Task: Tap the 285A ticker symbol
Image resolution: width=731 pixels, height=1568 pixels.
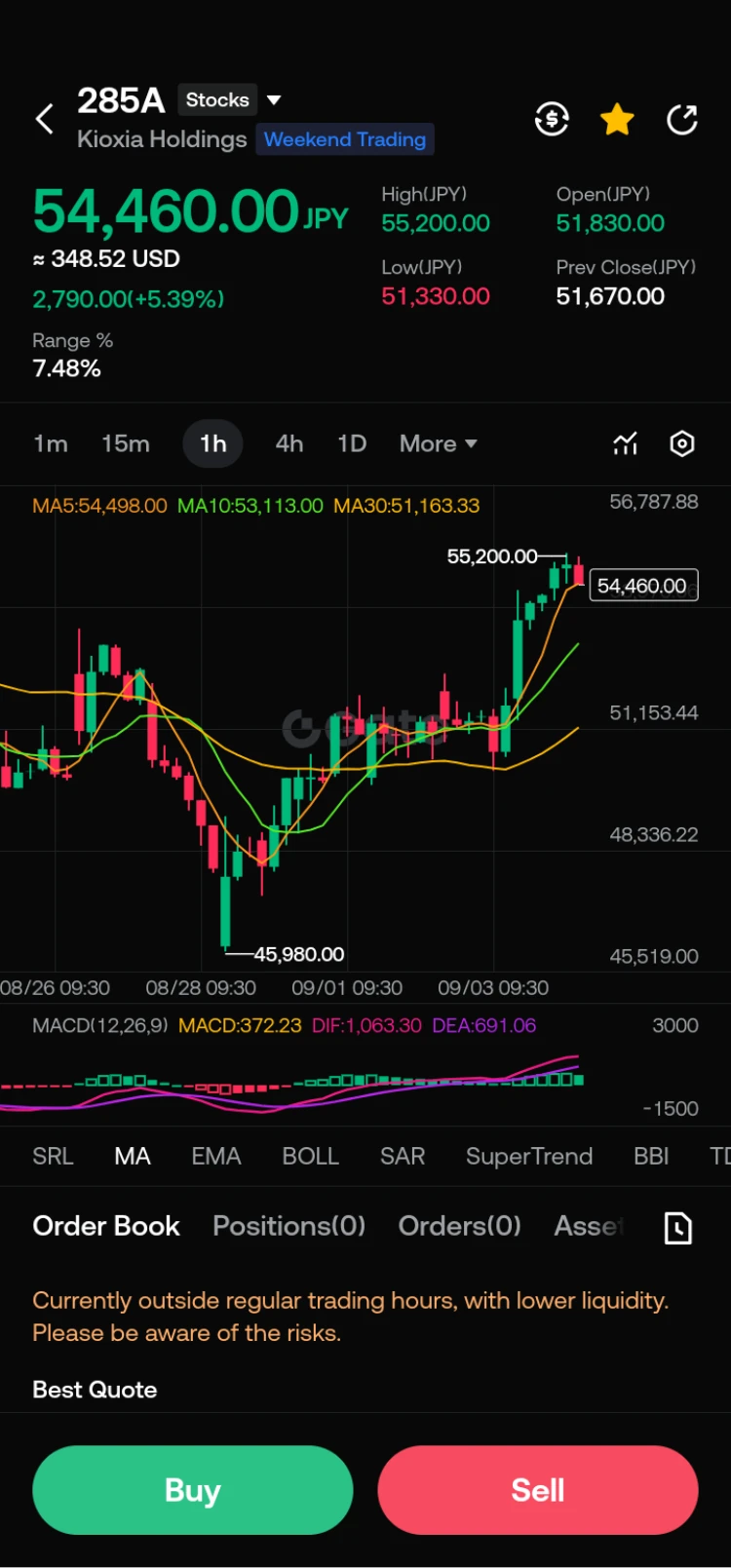Action: [121, 100]
